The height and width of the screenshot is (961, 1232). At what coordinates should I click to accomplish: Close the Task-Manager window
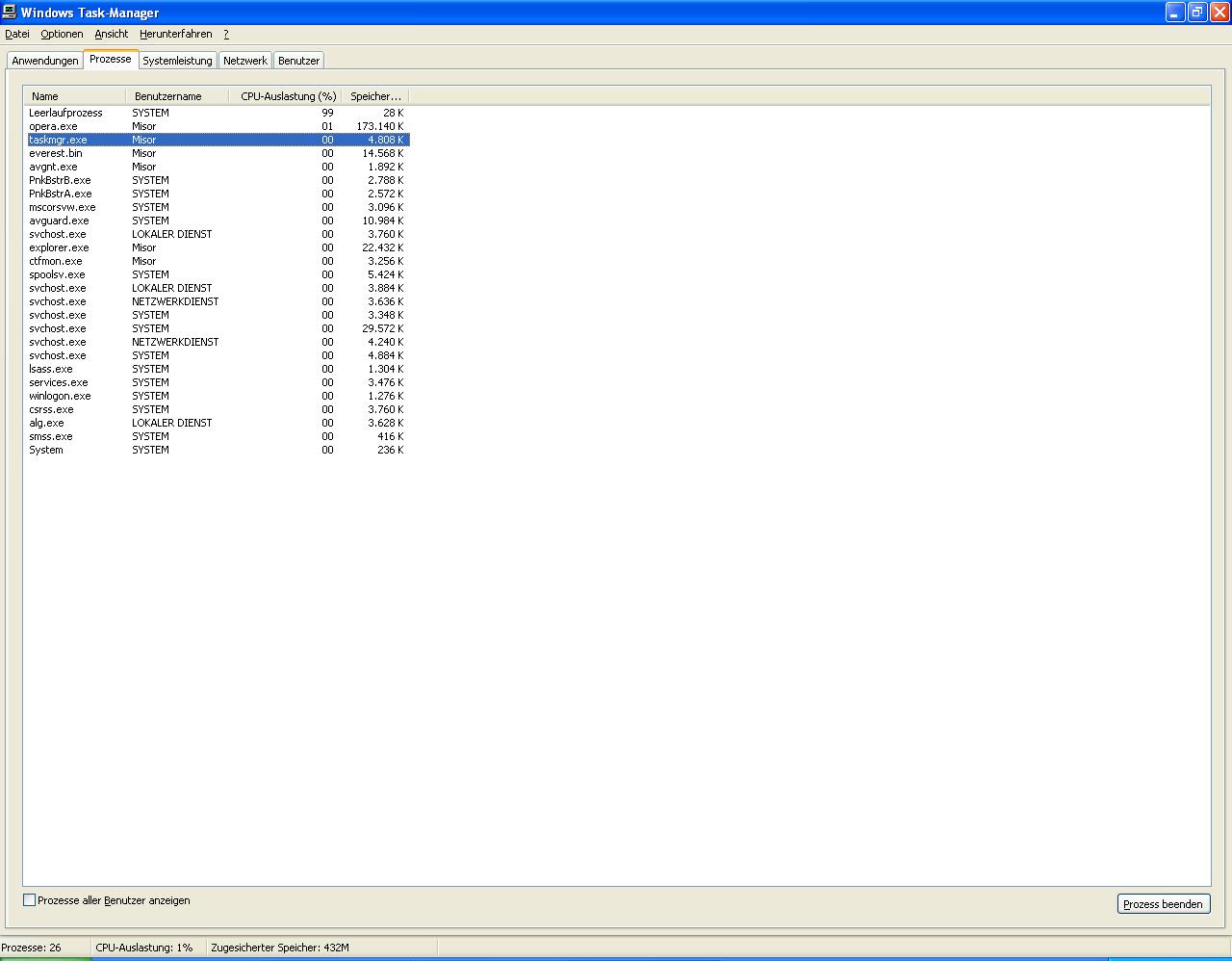[1219, 12]
